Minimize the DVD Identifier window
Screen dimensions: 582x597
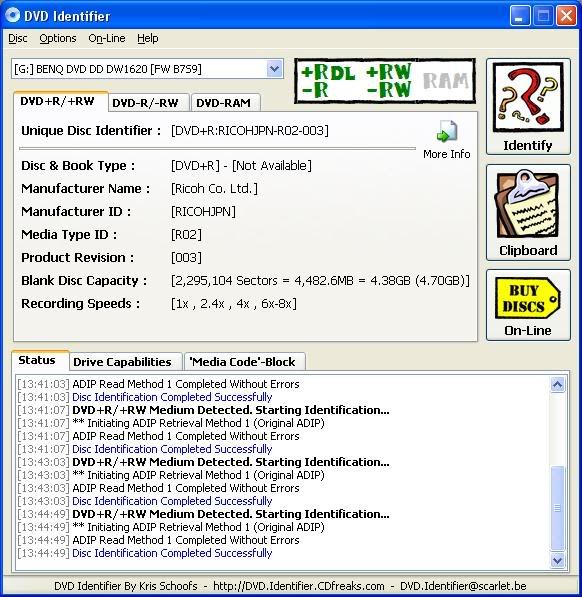tap(520, 16)
